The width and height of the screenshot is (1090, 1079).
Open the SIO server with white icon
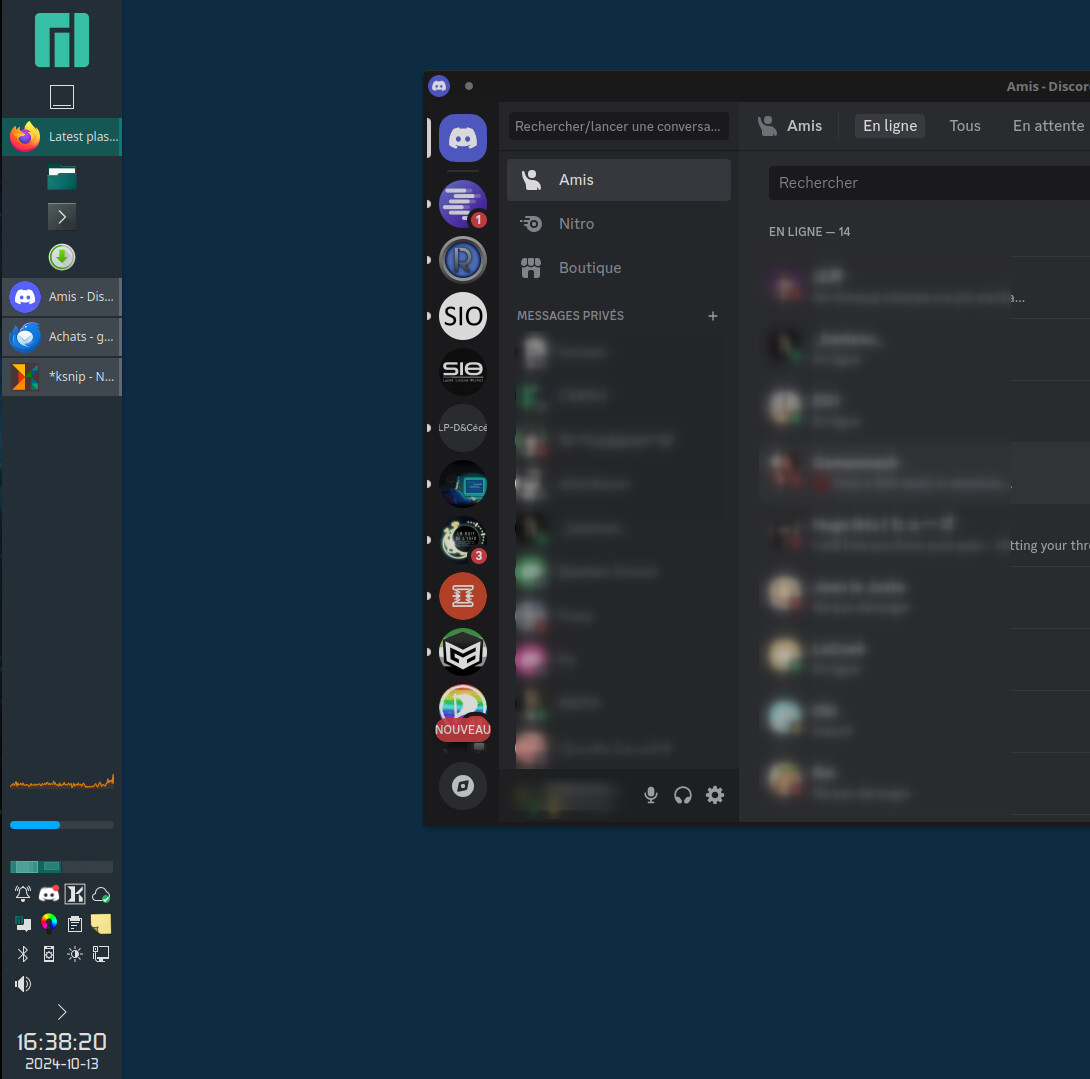tap(462, 316)
